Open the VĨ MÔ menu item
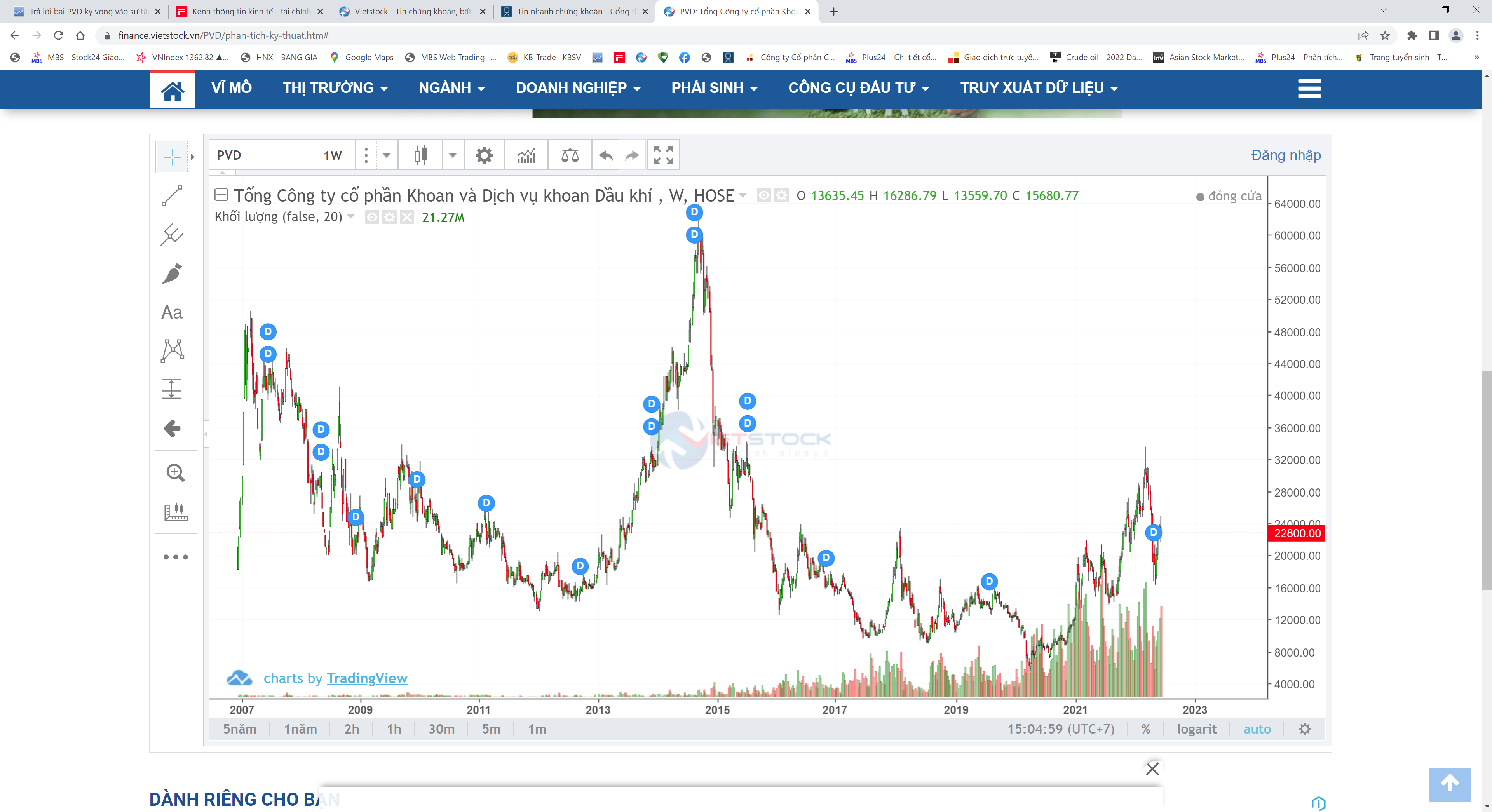 click(231, 88)
